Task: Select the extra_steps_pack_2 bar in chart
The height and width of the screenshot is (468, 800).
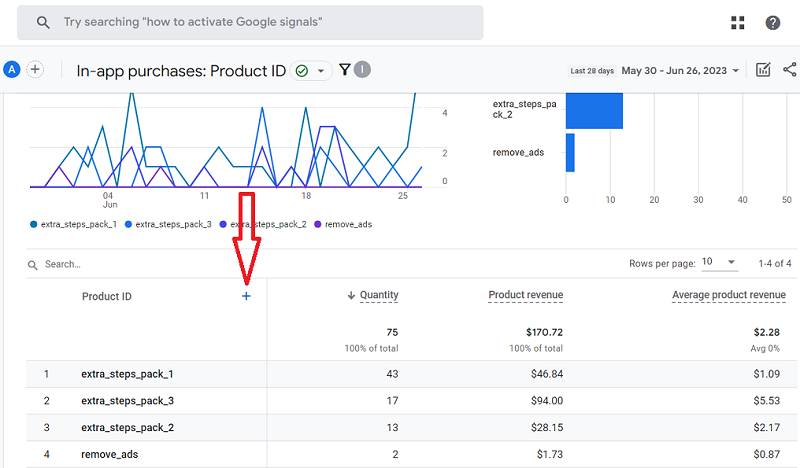Action: (x=594, y=110)
